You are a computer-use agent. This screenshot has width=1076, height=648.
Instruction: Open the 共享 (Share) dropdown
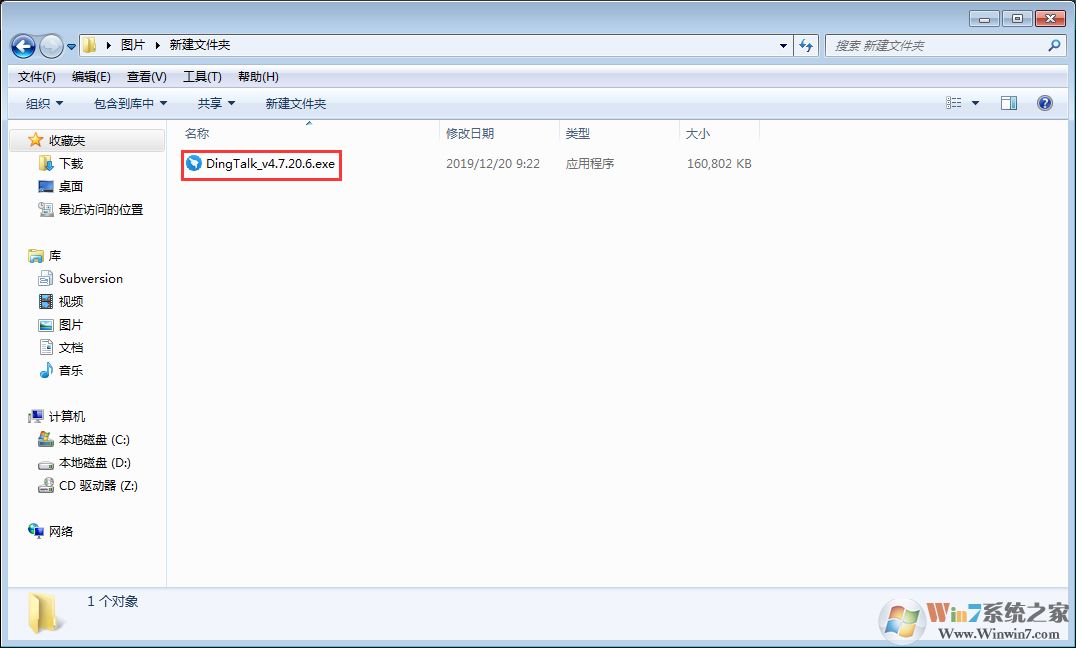213,103
